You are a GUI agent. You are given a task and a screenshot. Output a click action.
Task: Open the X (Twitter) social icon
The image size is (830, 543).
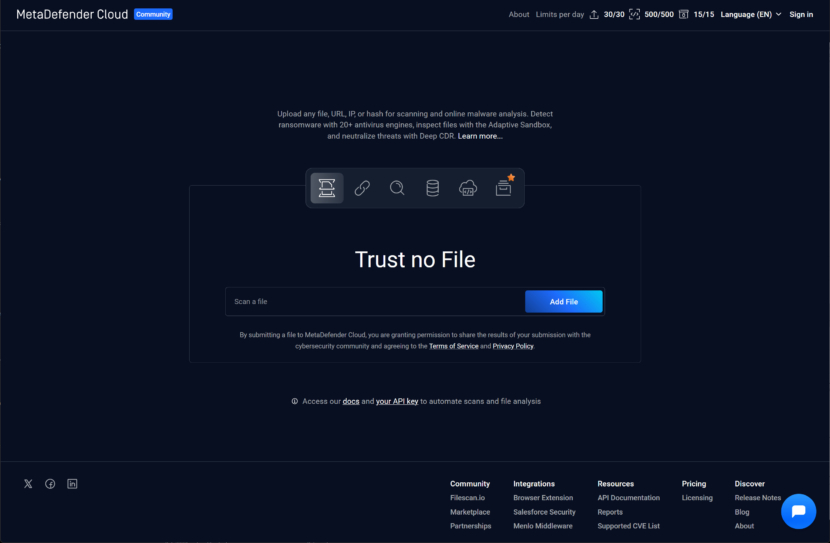pos(28,484)
